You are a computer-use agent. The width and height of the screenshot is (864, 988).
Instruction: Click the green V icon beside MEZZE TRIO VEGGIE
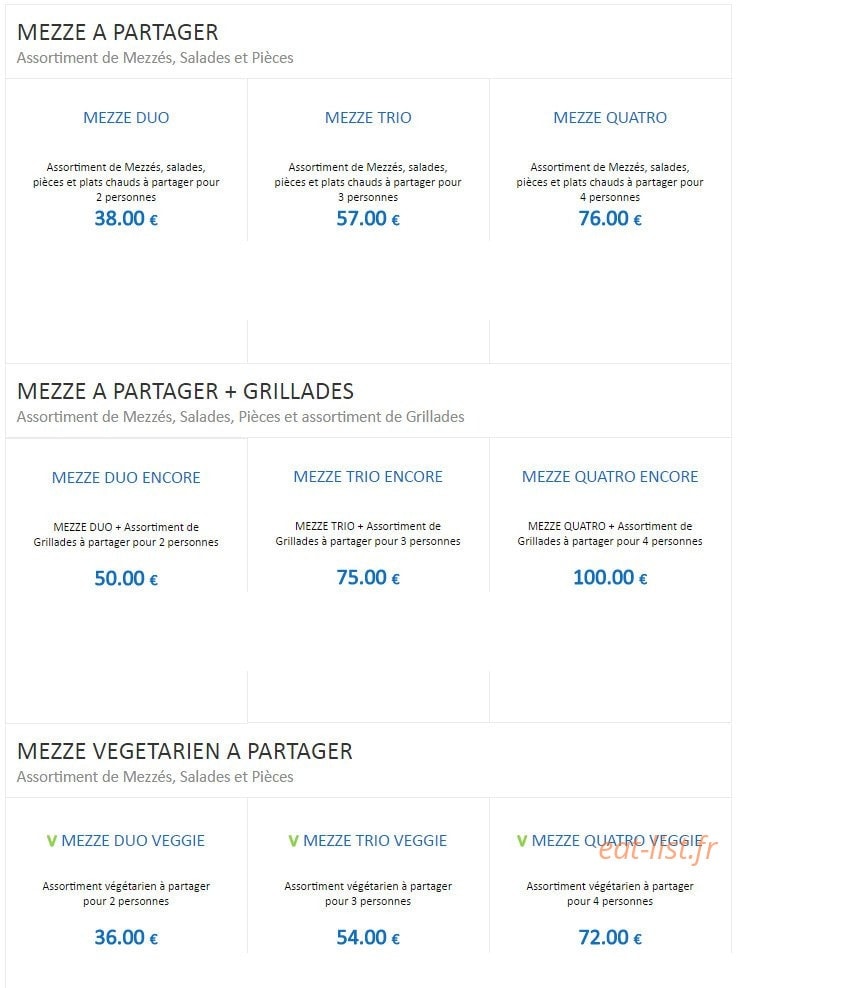point(293,841)
